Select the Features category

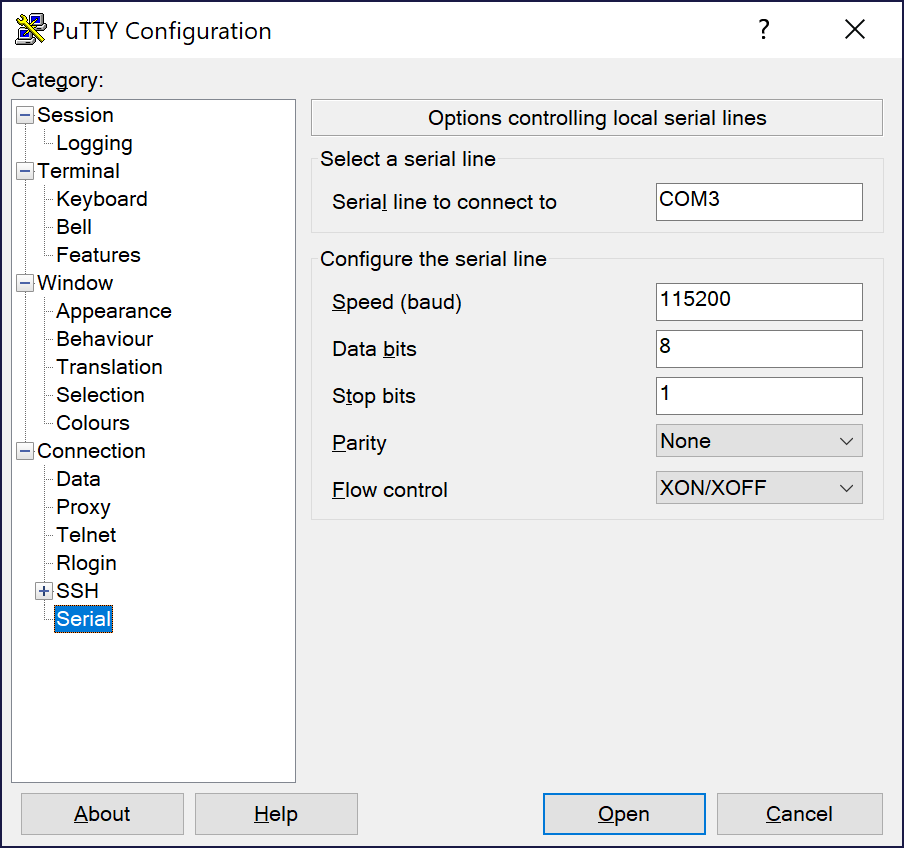point(99,255)
